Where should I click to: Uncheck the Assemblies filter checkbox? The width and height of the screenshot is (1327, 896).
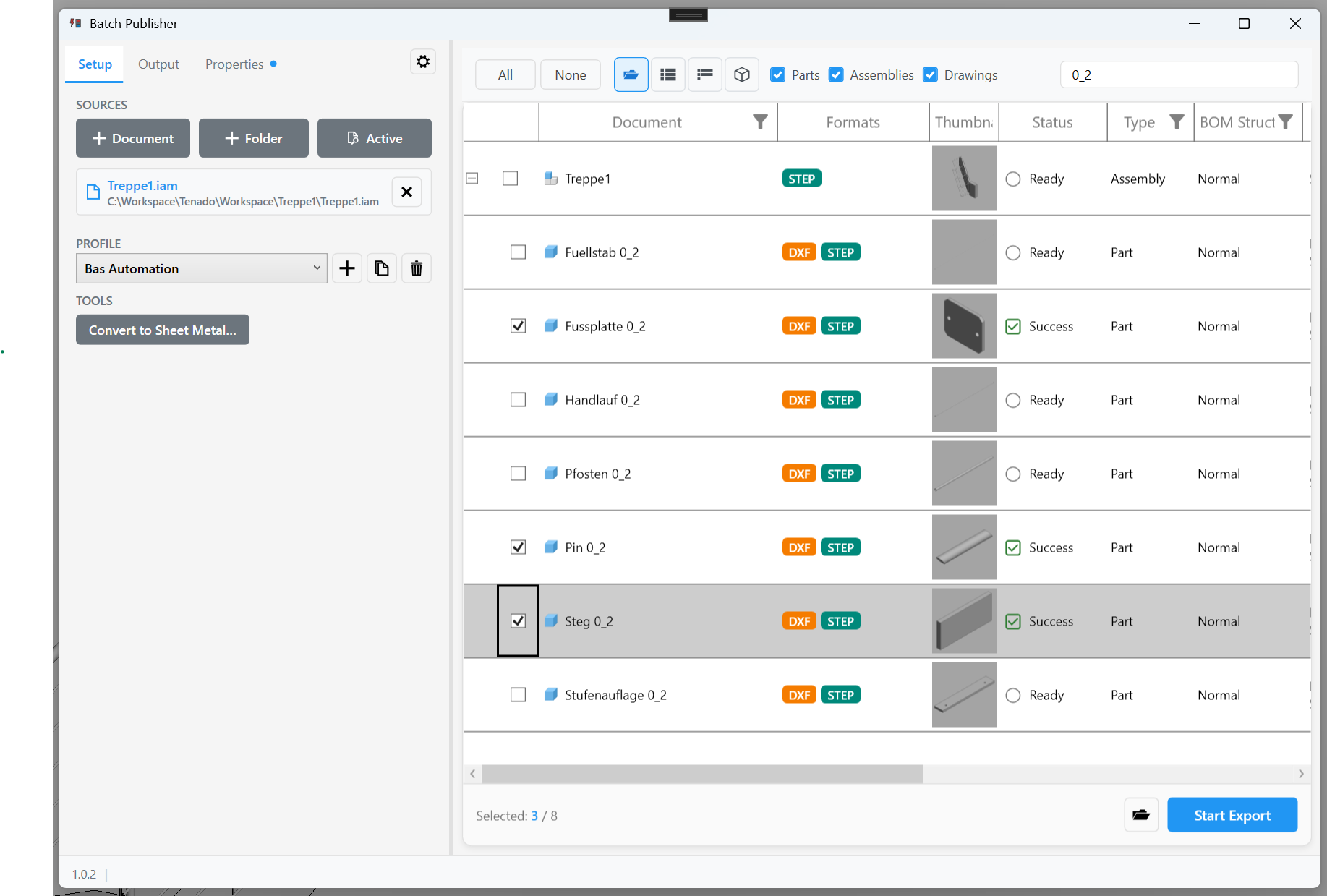pos(836,74)
